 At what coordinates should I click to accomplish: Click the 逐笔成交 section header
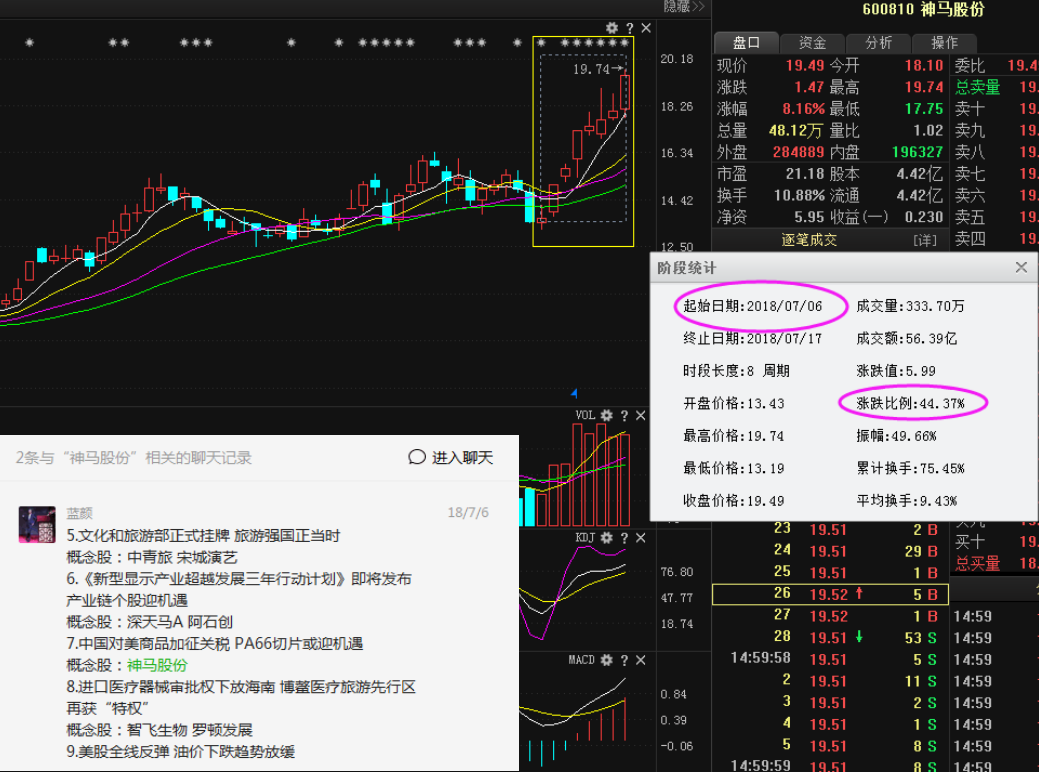pyautogui.click(x=808, y=240)
